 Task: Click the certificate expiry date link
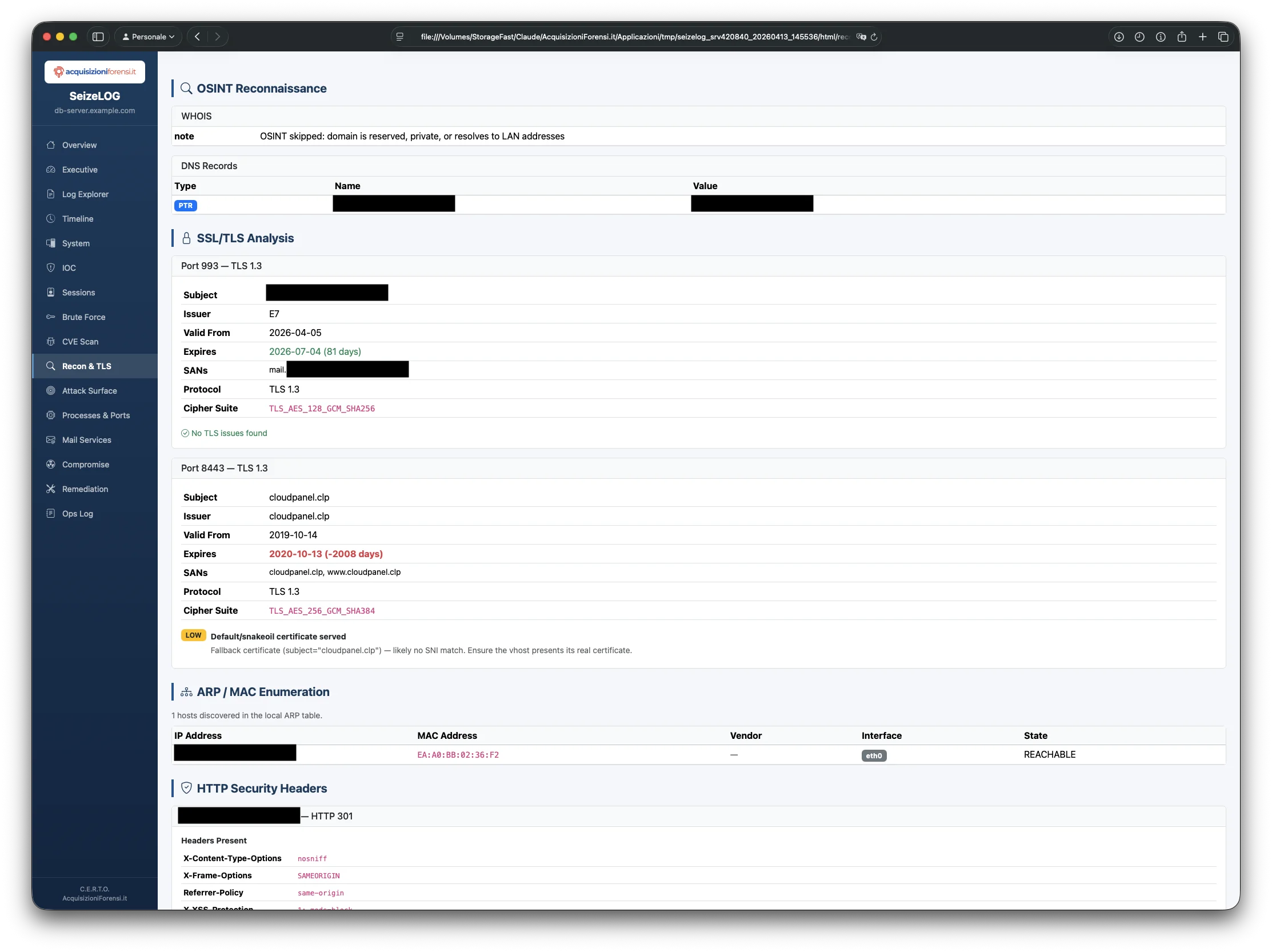[x=314, y=351]
